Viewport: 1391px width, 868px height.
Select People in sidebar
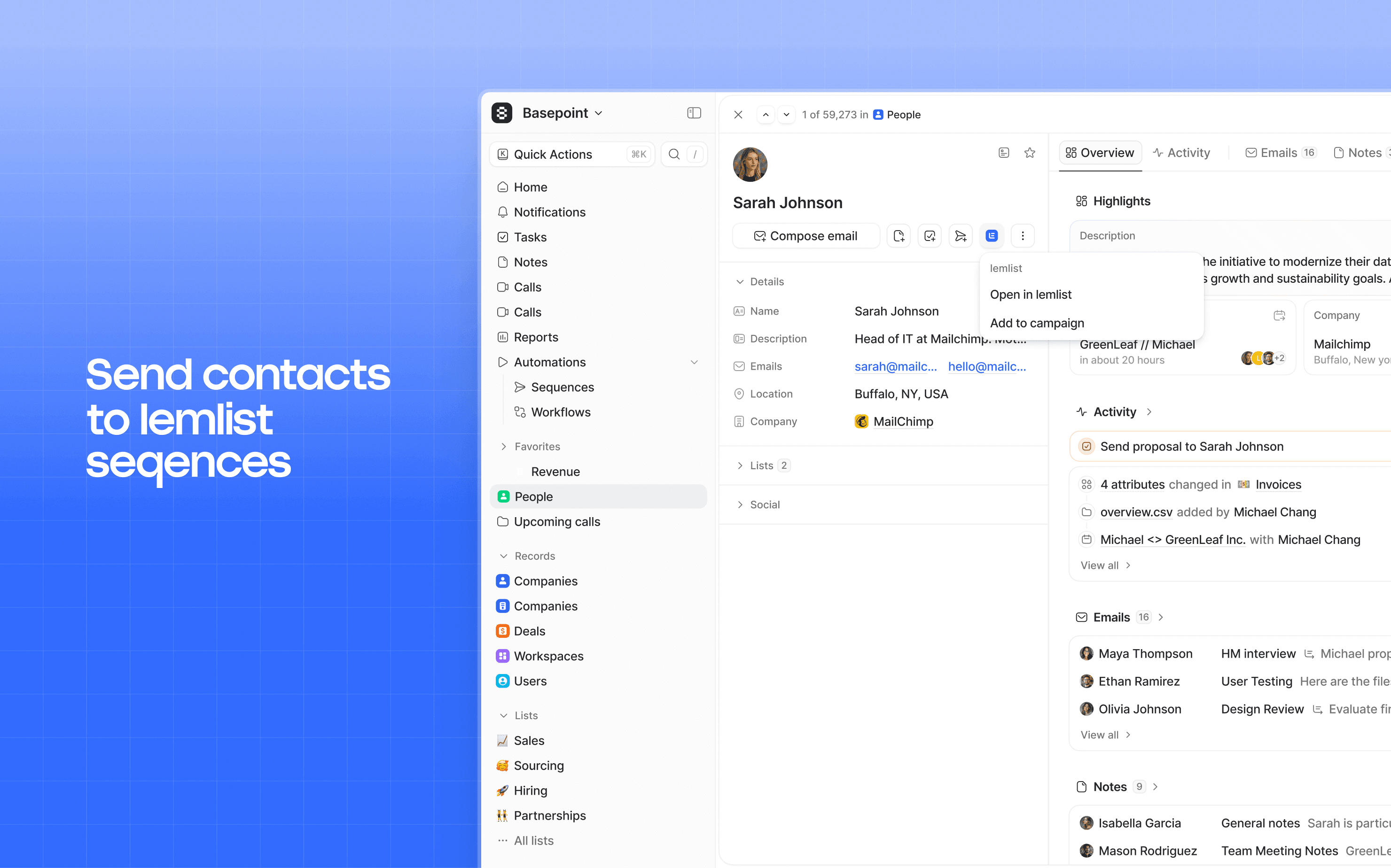point(598,496)
